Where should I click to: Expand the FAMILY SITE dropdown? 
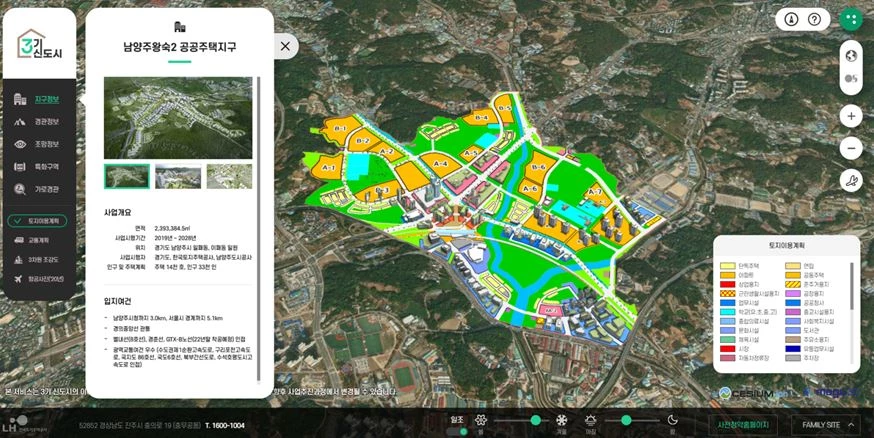click(x=826, y=425)
